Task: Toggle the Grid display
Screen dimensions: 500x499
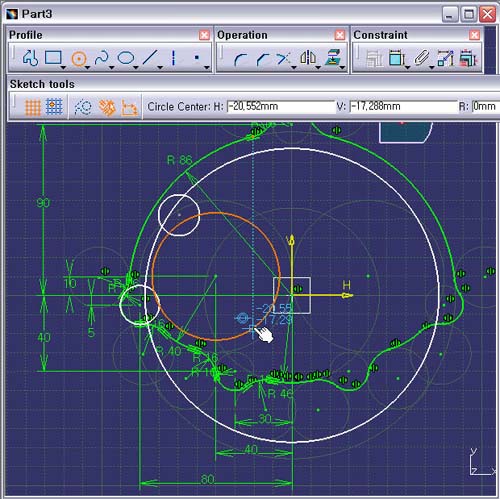Action: (x=33, y=107)
